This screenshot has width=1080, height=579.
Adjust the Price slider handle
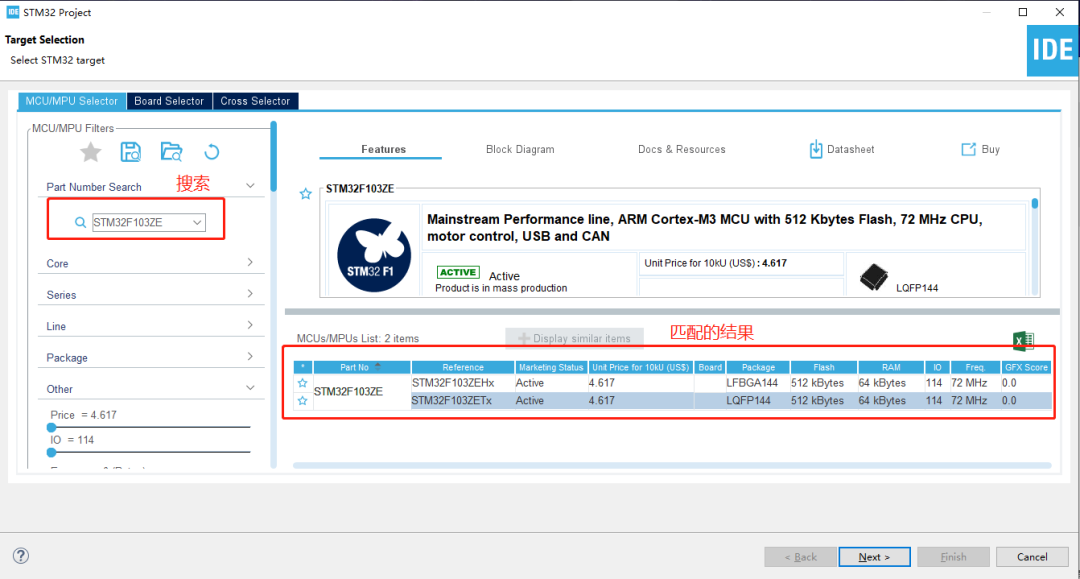pos(52,428)
